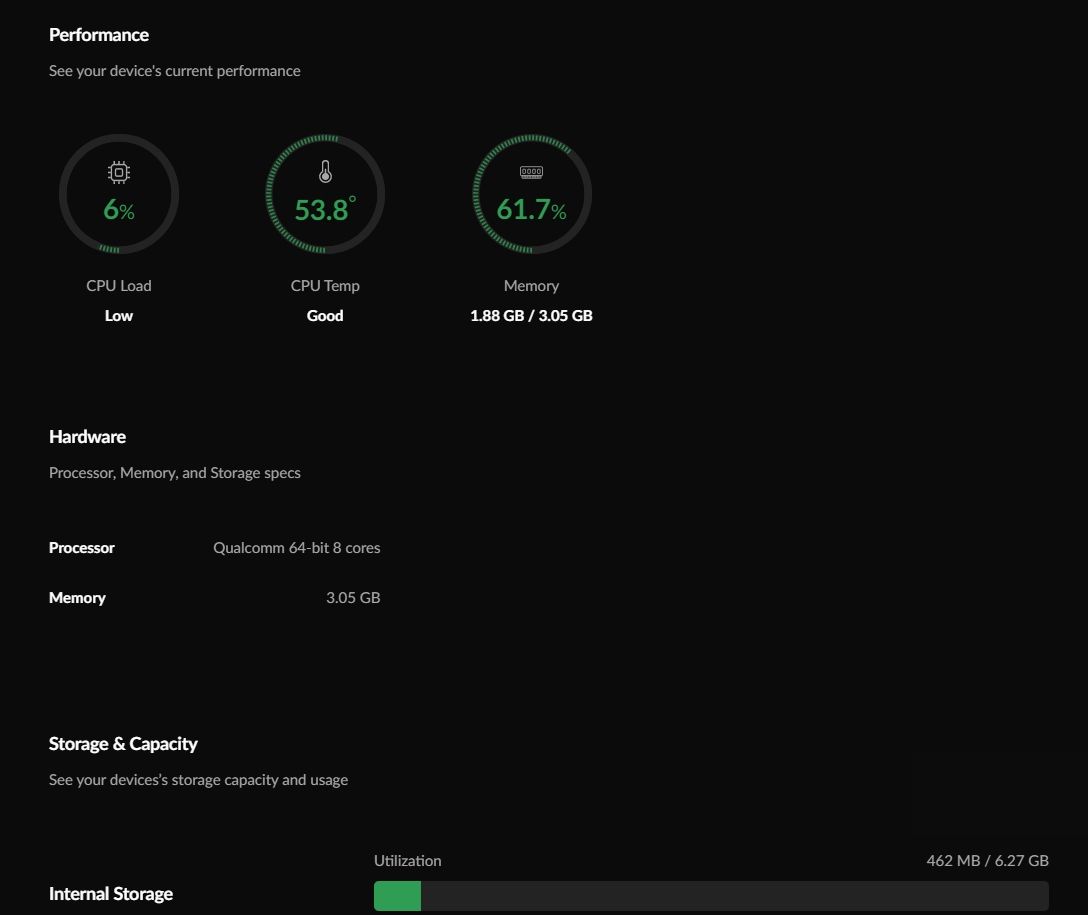Click the Hardware section heading
The image size is (1088, 915).
click(87, 437)
